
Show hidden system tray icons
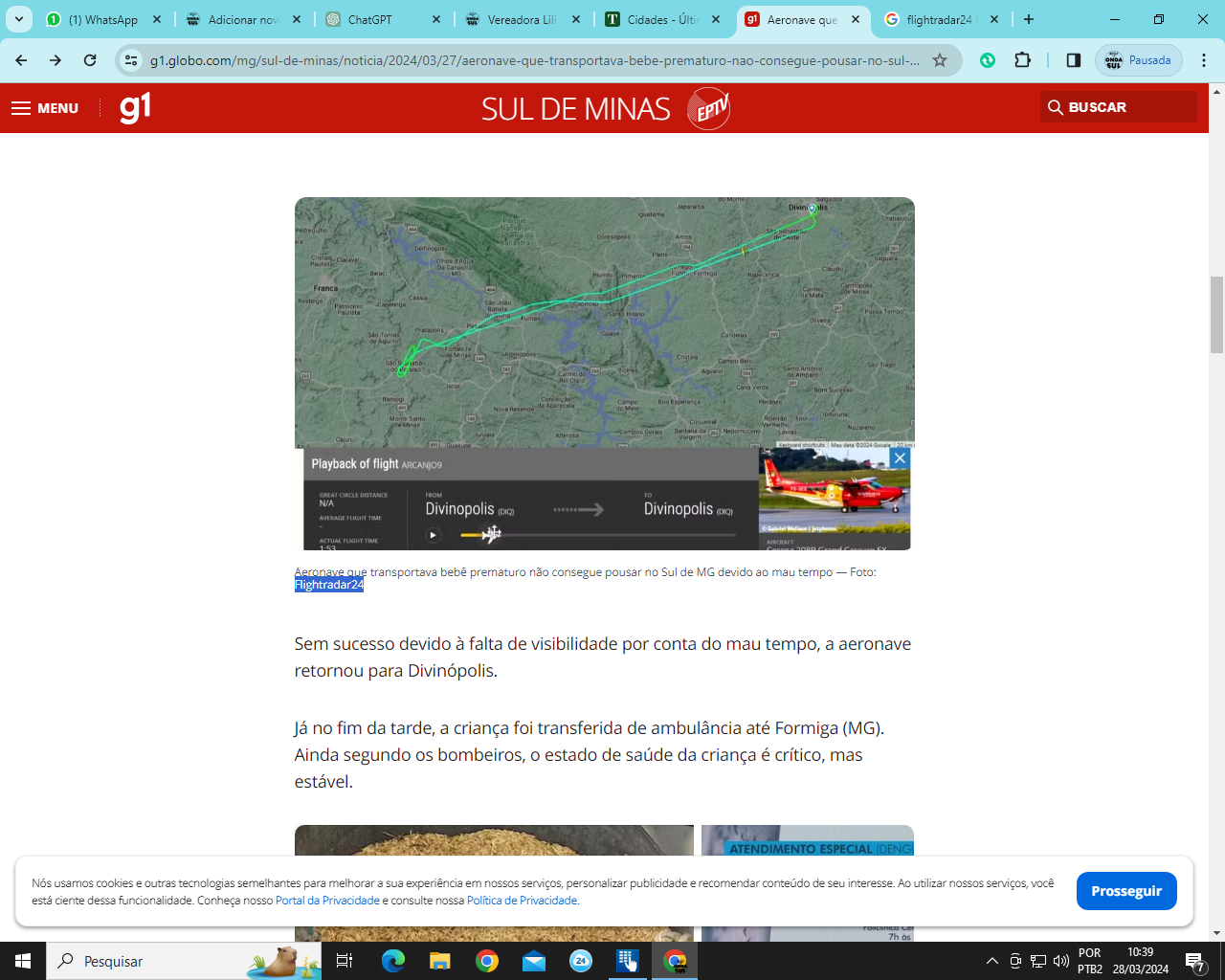[992, 961]
